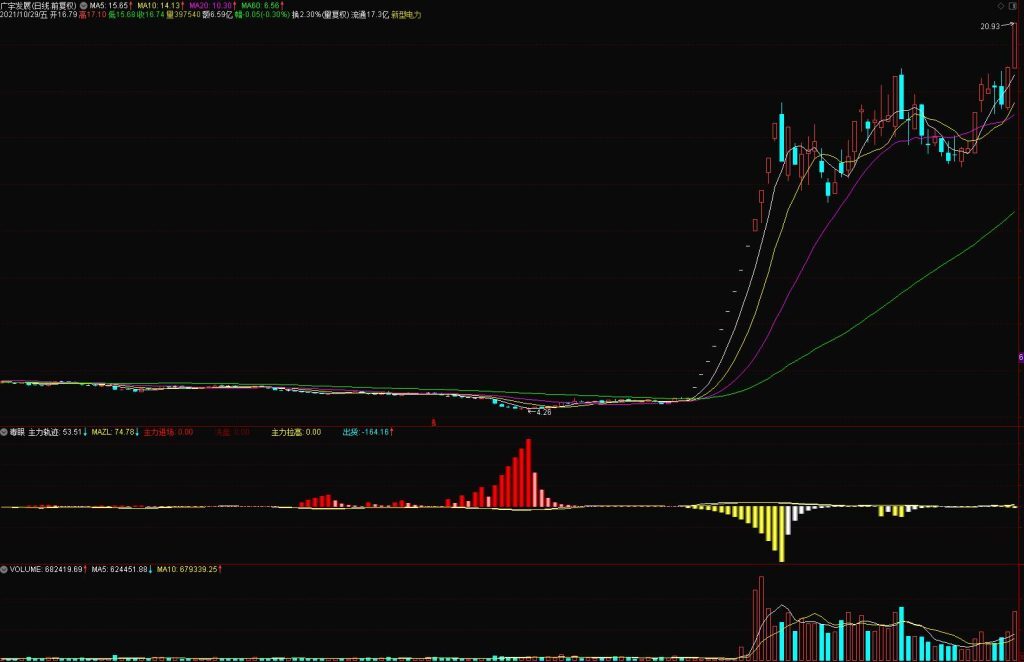Click the red A marker below the chart
The image size is (1024, 662).
pyautogui.click(x=433, y=422)
